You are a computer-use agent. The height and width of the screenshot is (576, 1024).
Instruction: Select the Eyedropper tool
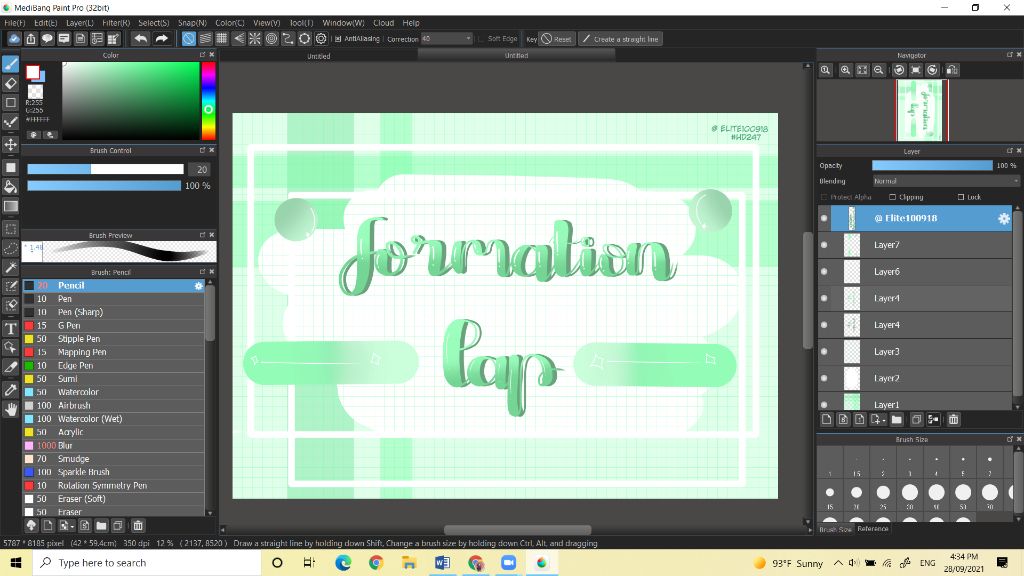(10, 390)
